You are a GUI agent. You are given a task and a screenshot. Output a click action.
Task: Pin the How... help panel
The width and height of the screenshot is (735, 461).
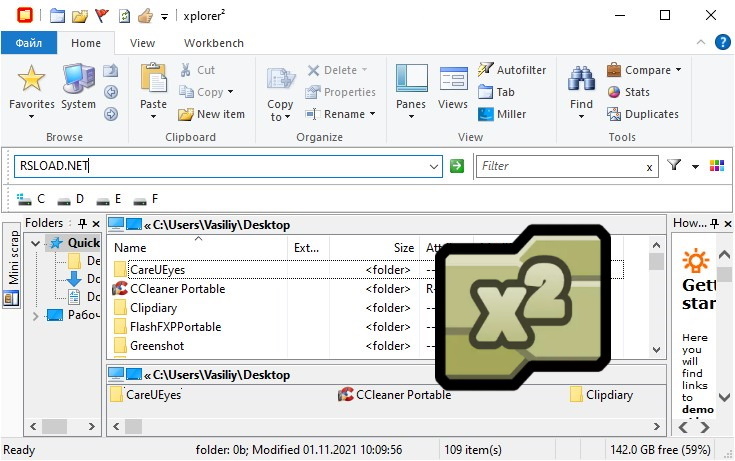714,223
